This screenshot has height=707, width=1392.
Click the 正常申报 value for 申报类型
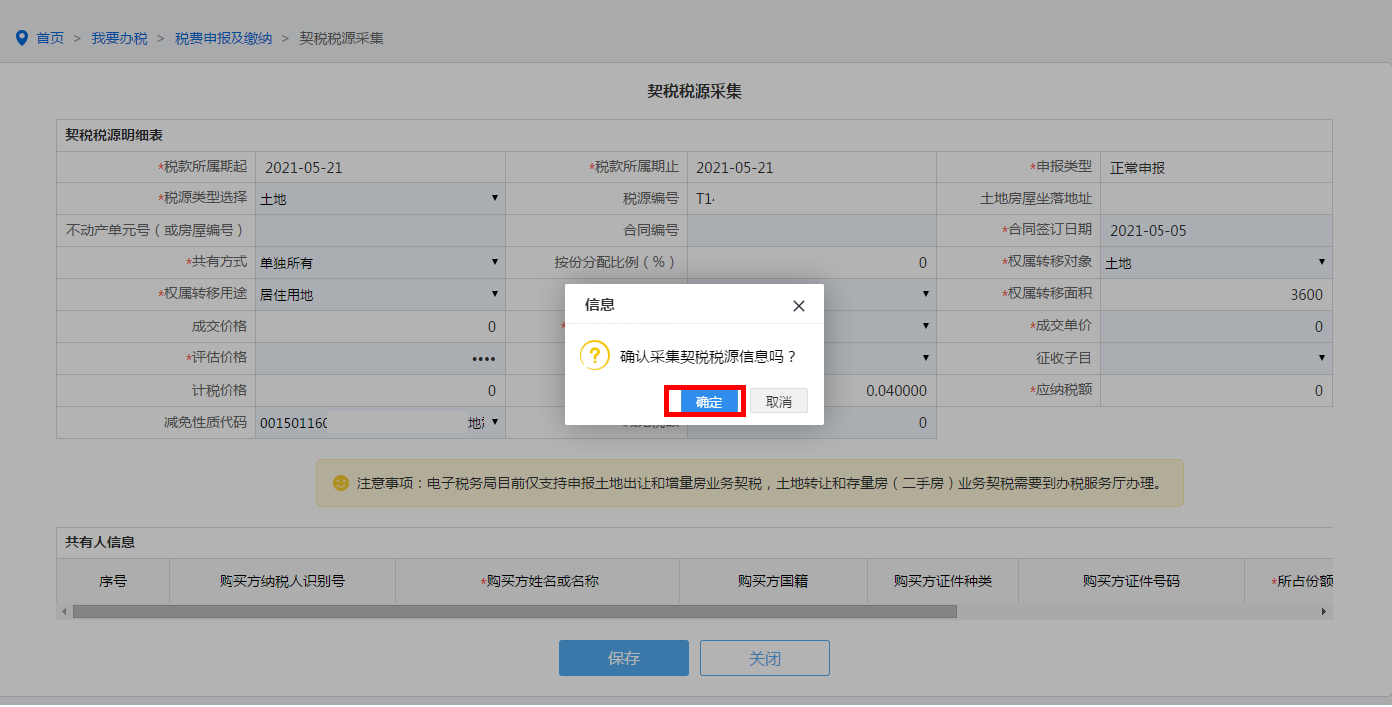pyautogui.click(x=1137, y=168)
